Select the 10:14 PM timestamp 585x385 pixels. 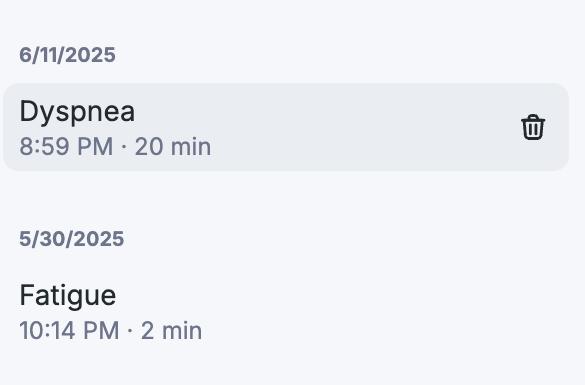click(x=69, y=331)
